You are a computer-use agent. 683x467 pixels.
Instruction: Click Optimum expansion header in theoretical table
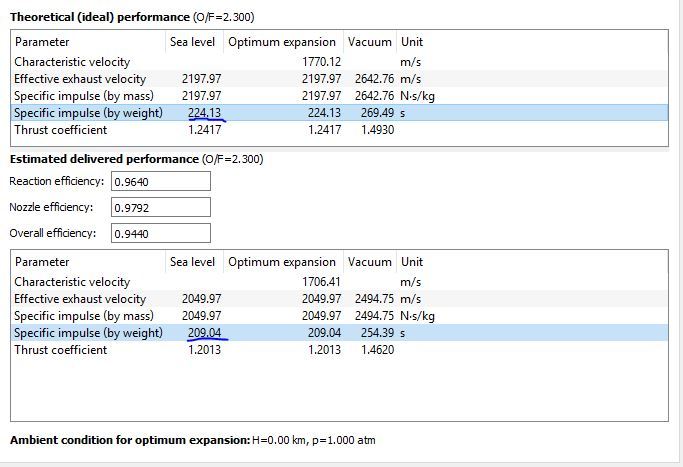[282, 42]
